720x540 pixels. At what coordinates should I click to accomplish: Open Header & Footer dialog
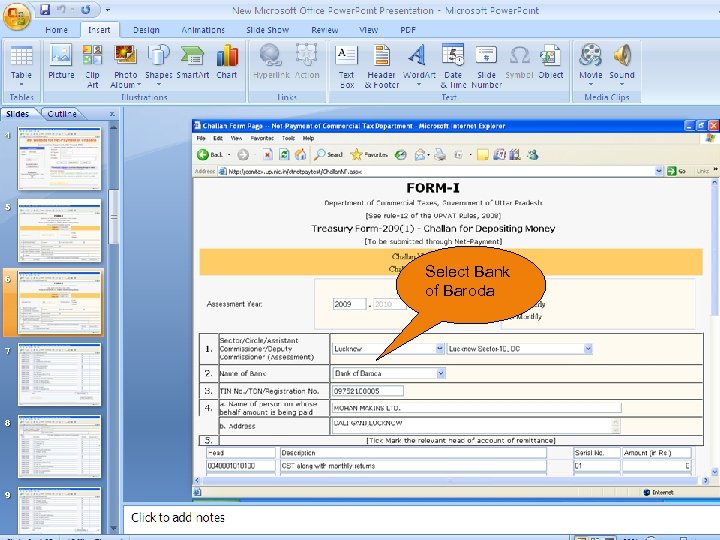point(382,66)
